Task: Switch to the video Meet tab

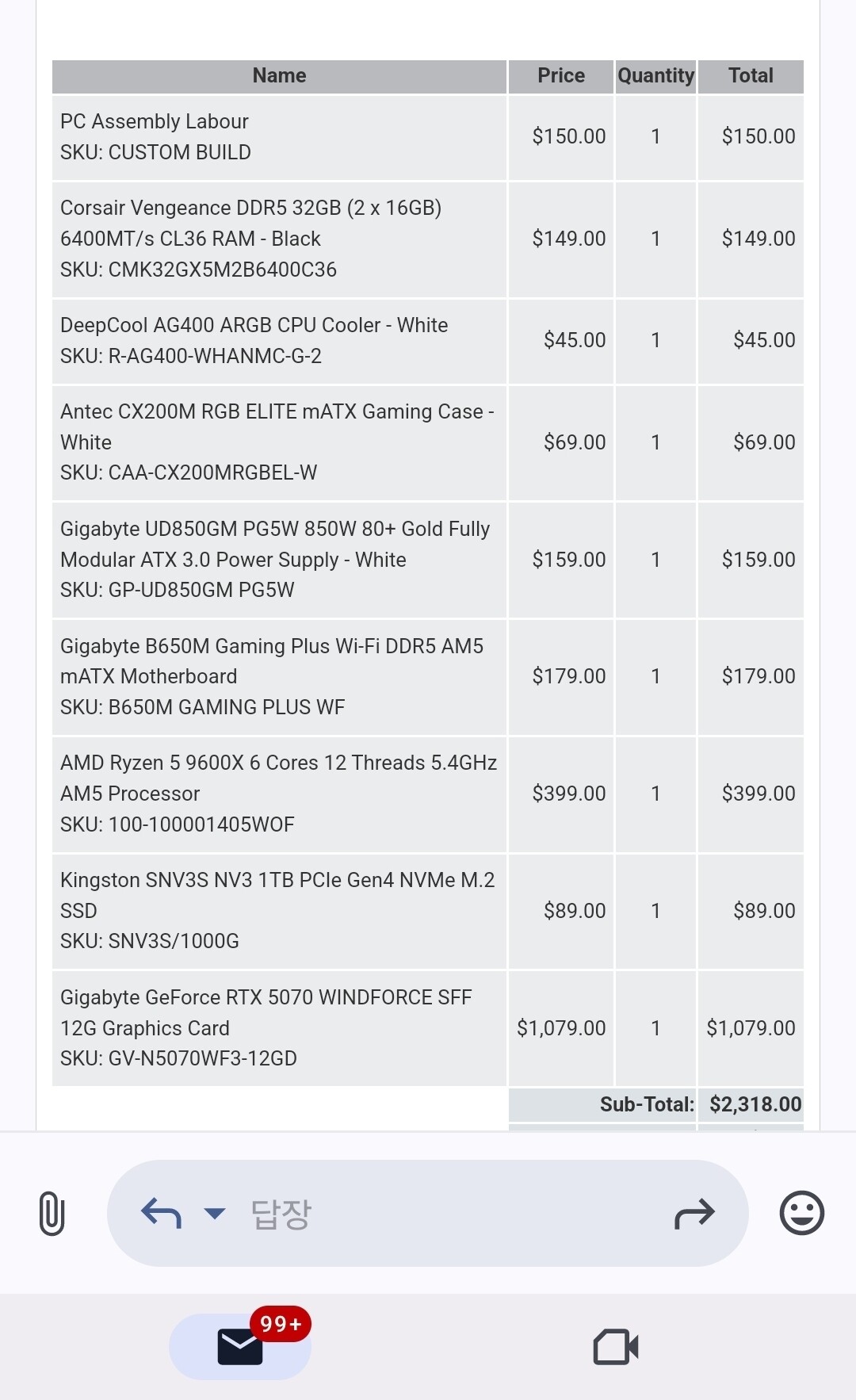Action: pos(616,1346)
